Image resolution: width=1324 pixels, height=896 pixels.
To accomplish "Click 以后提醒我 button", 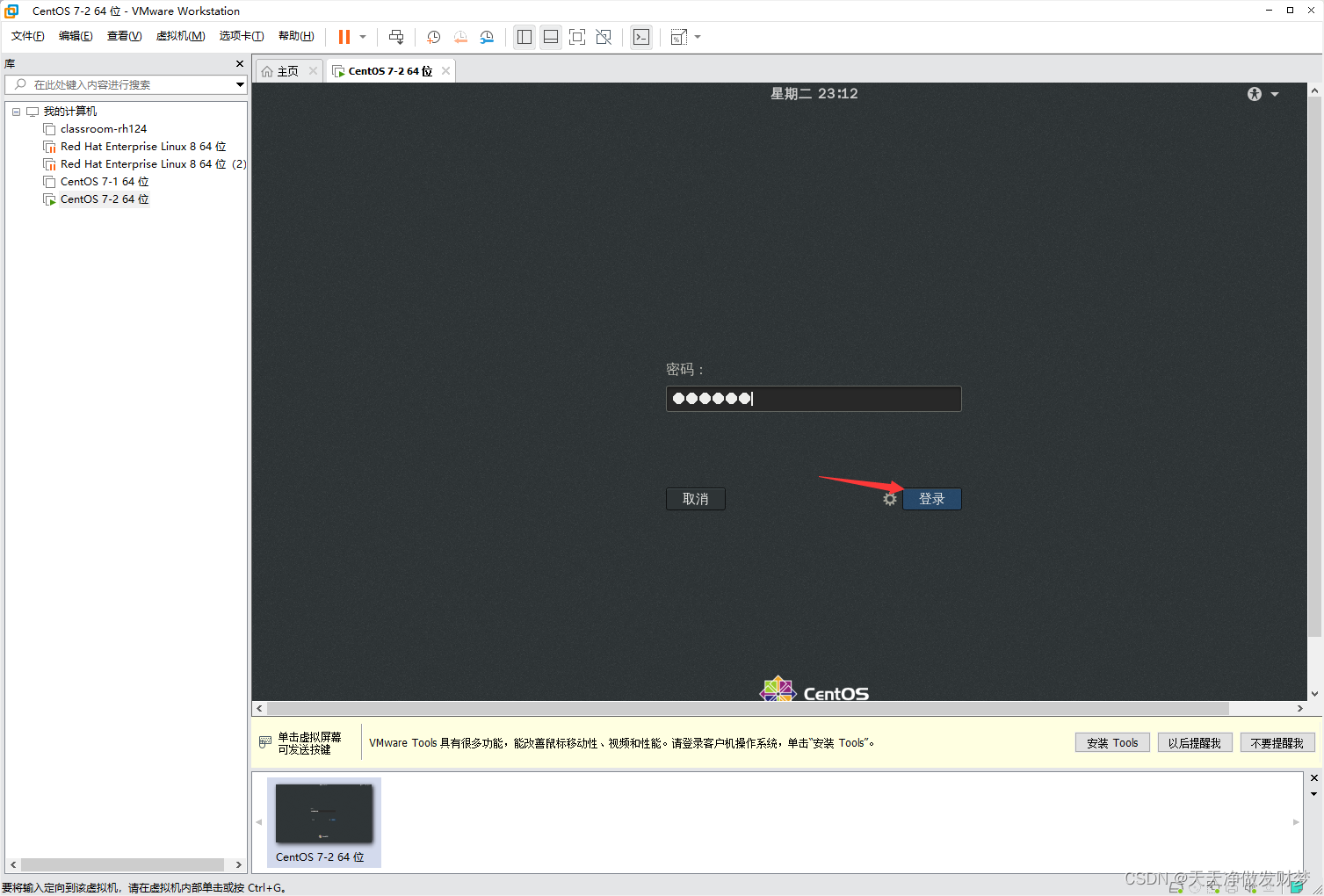I will 1195,742.
